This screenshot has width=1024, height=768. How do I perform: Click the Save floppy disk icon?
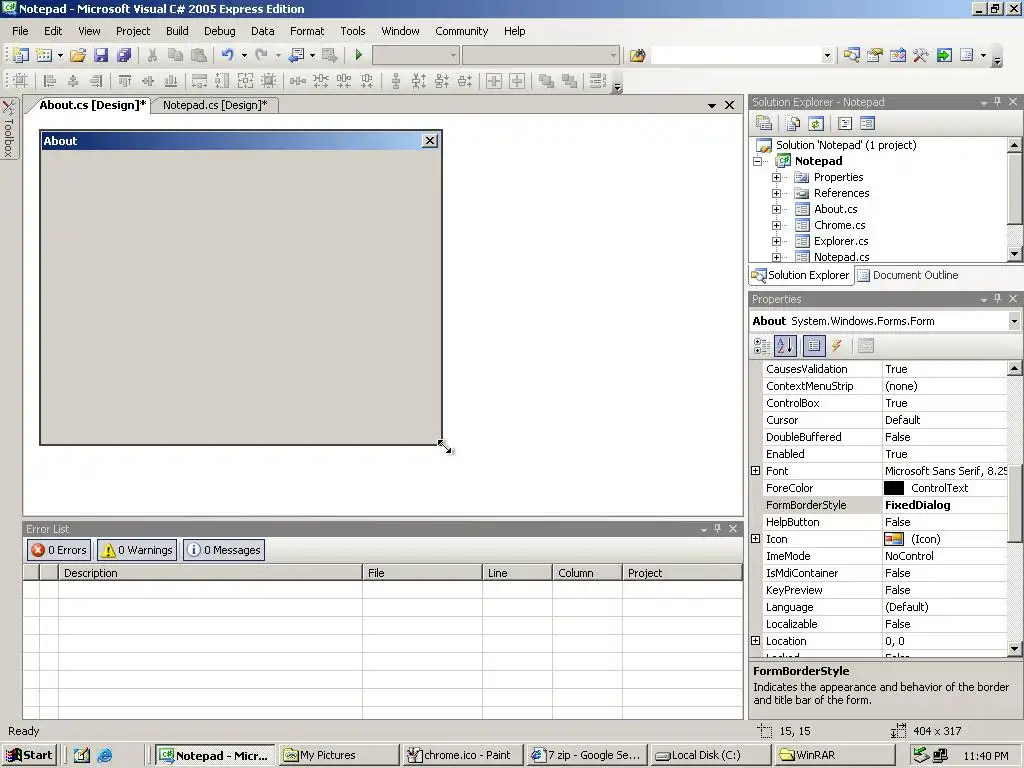pyautogui.click(x=101, y=56)
